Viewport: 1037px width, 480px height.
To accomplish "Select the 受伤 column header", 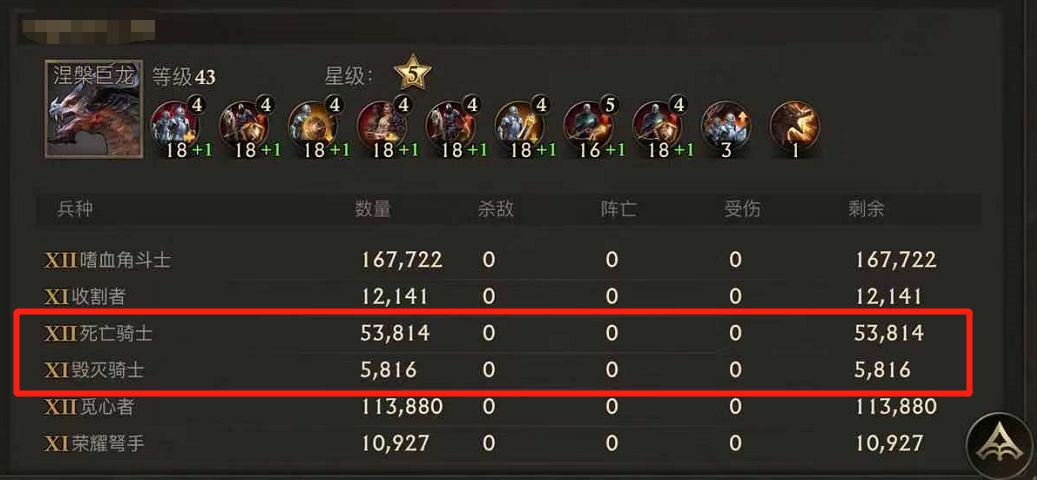I will (742, 210).
